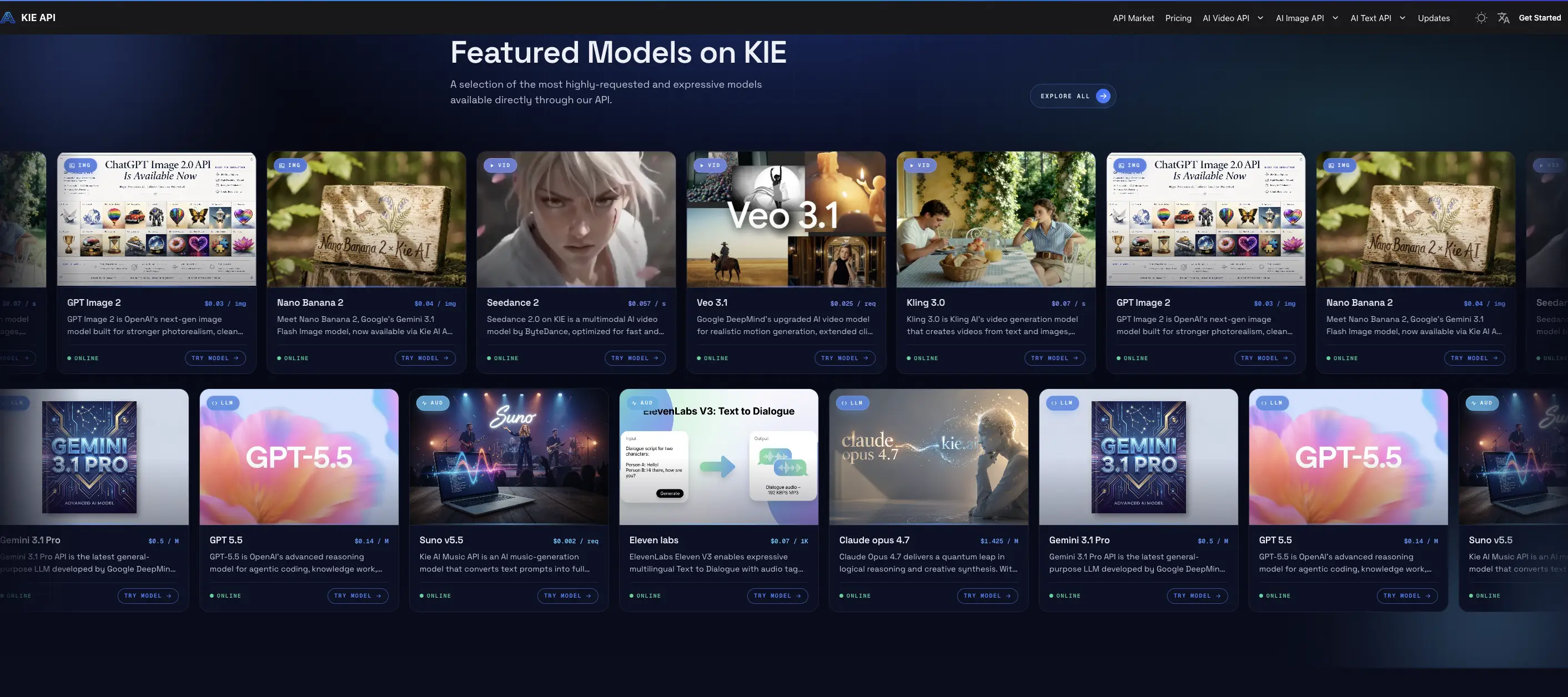1568x697 pixels.
Task: Click the Seedance 2 card title
Action: (512, 303)
